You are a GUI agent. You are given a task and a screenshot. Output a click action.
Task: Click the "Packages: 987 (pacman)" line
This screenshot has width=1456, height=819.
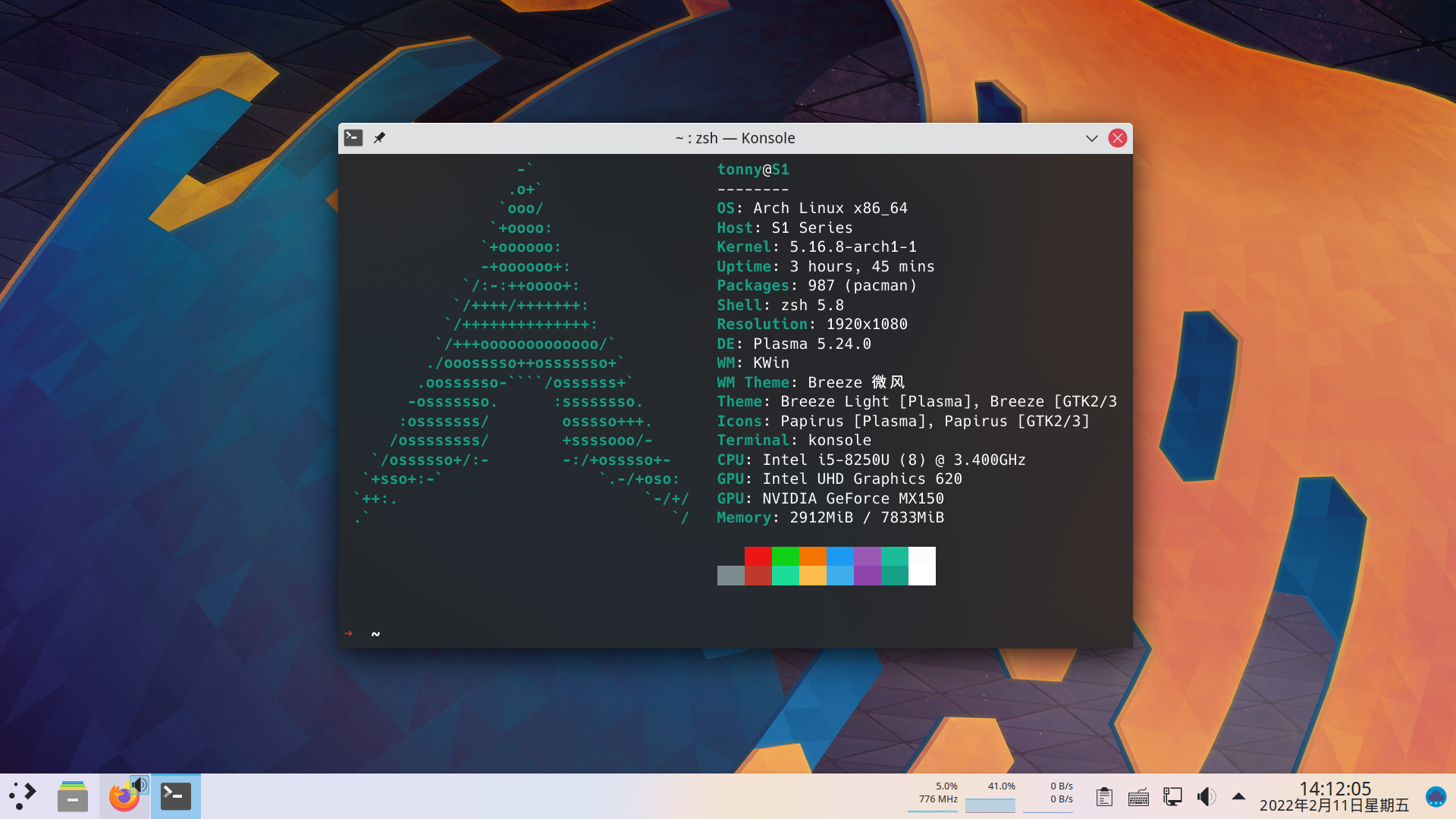click(x=817, y=285)
